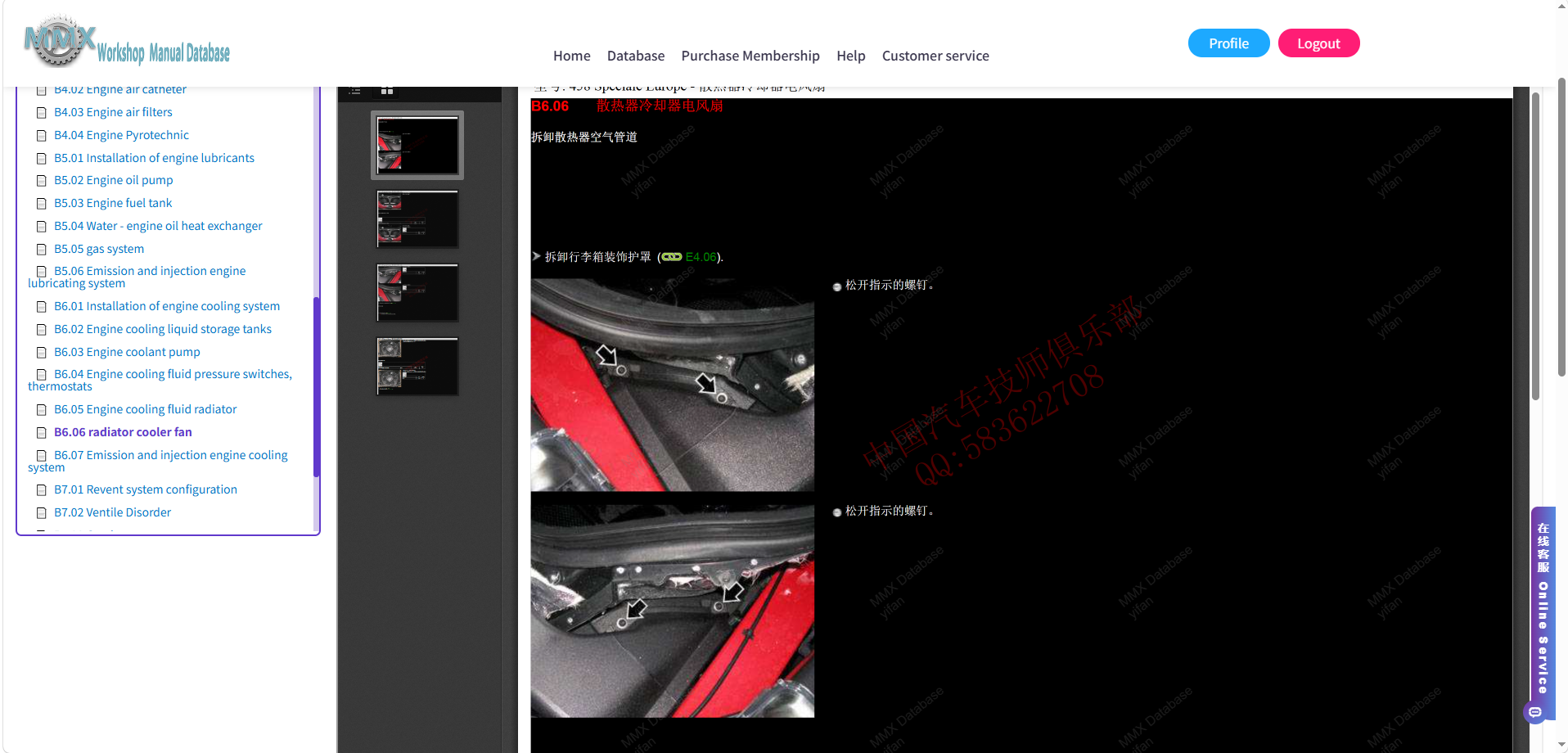Select the fourth page thumbnail
This screenshot has width=1568, height=753.
[x=417, y=366]
